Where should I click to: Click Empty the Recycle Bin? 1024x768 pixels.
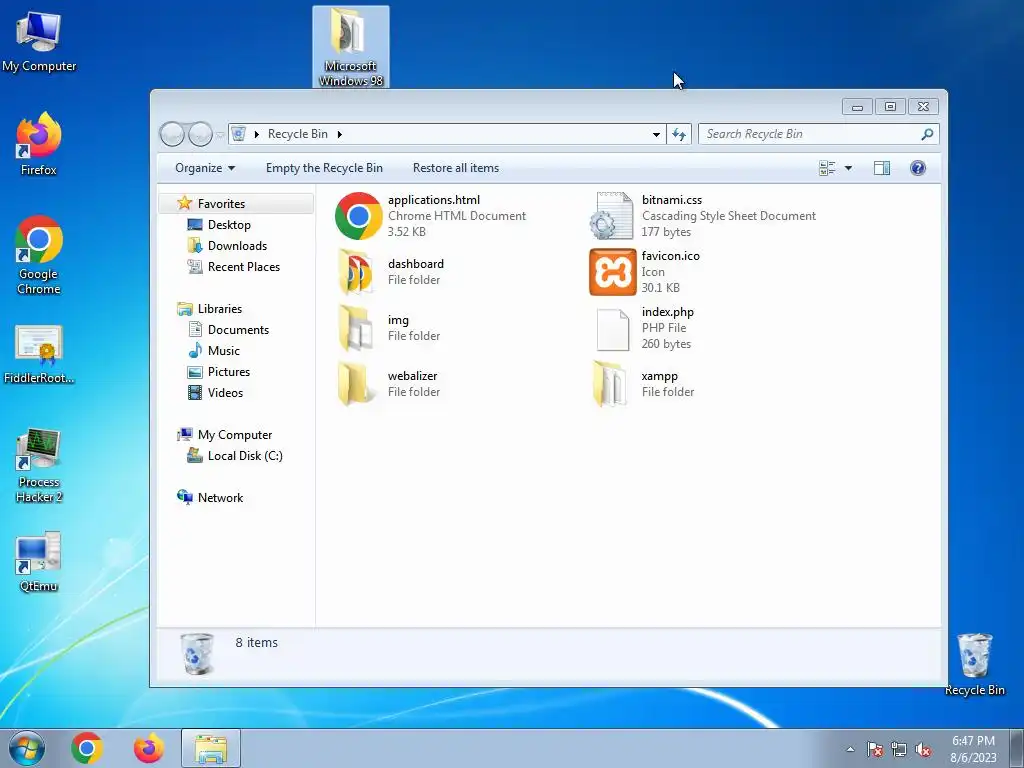point(324,168)
